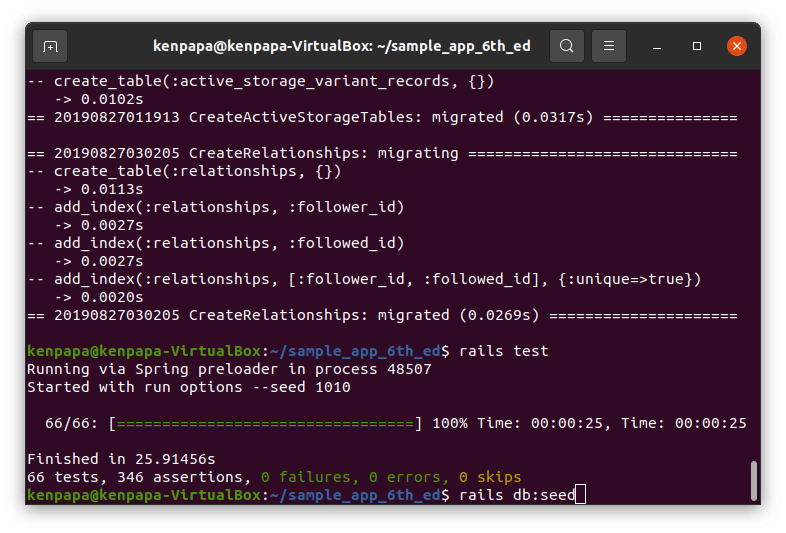
Task: Click 'create_table(:relationships, {})' line
Action: coord(184,171)
